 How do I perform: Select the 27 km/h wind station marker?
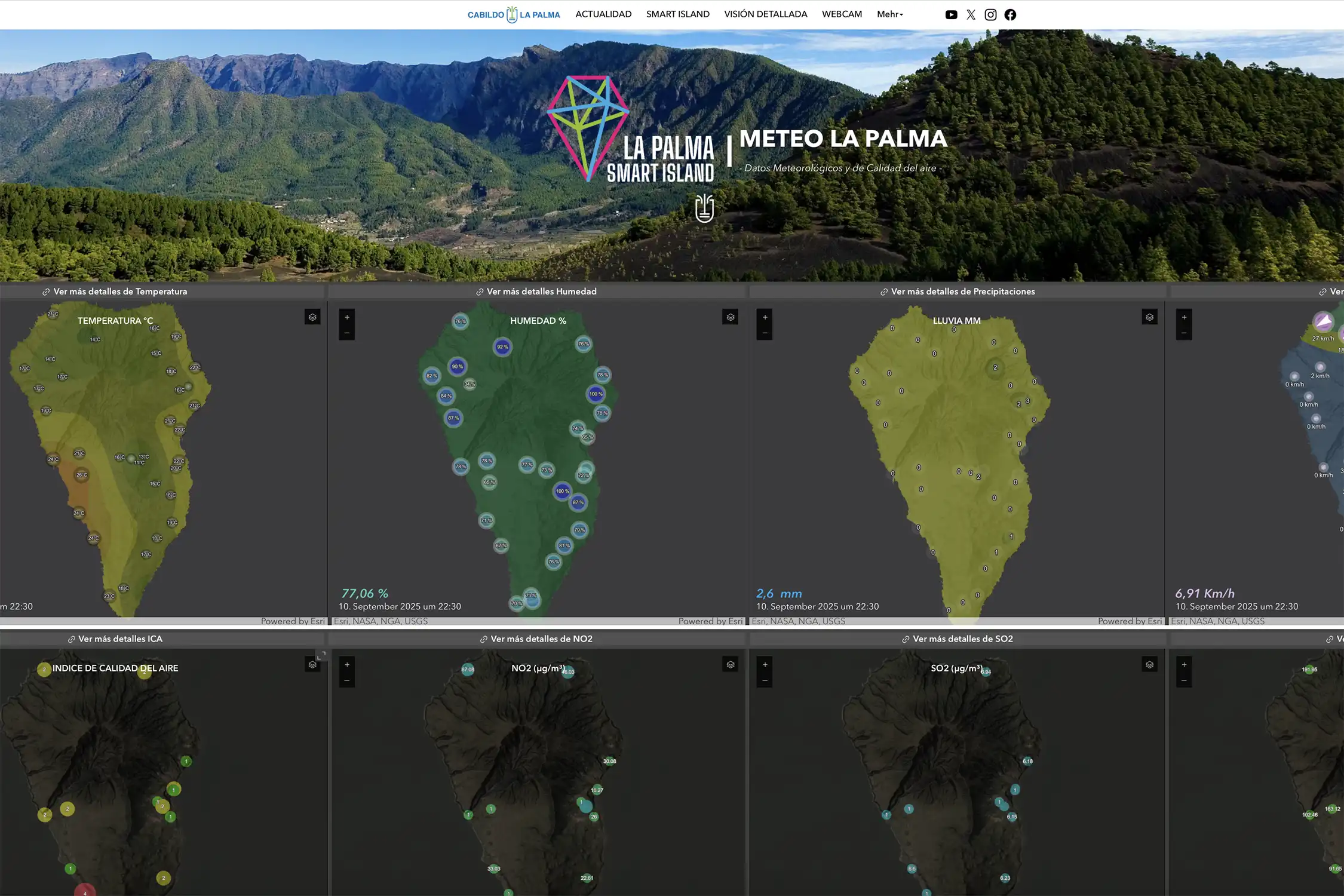1323,322
